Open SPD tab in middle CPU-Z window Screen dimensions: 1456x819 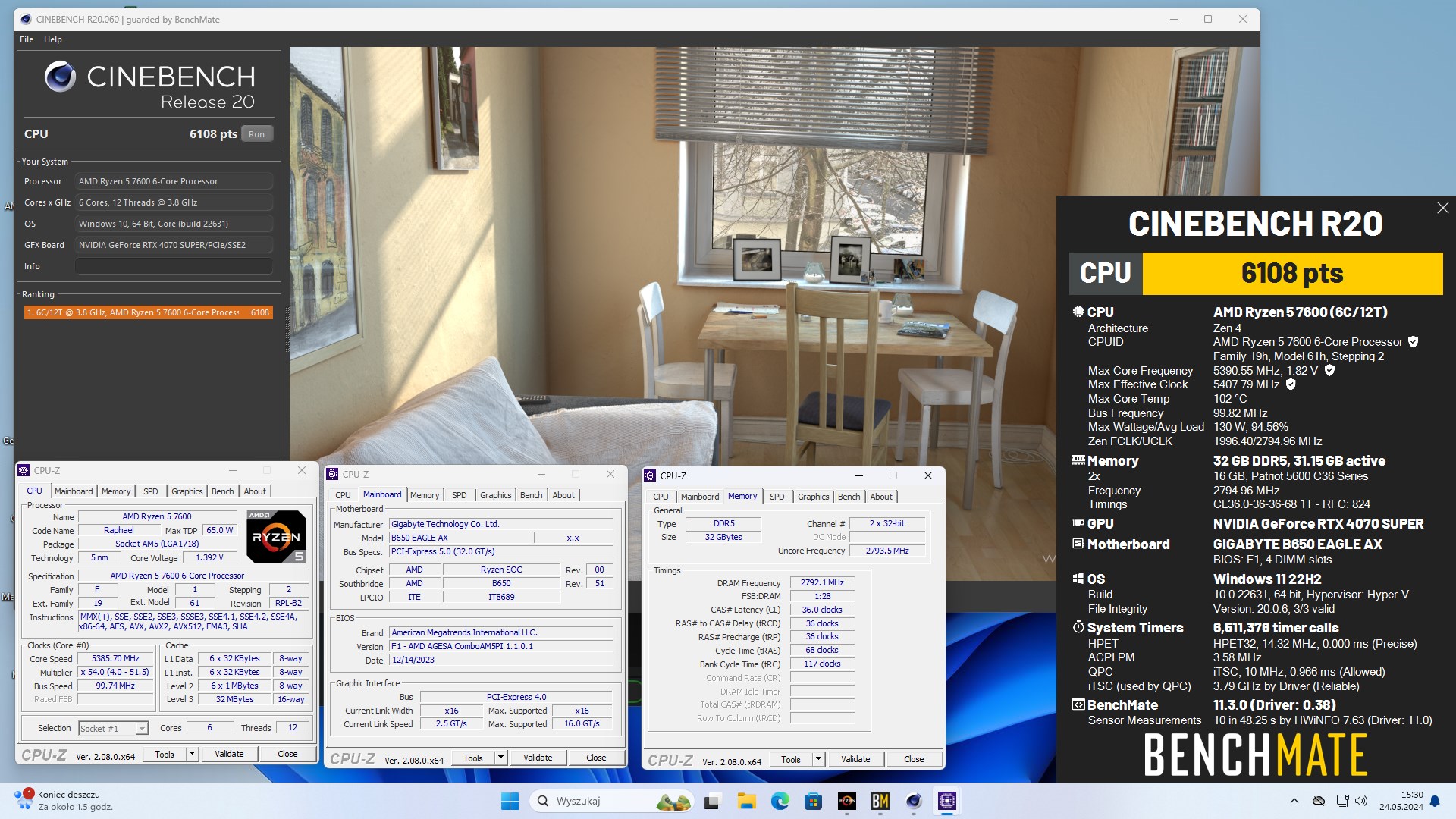click(x=460, y=495)
